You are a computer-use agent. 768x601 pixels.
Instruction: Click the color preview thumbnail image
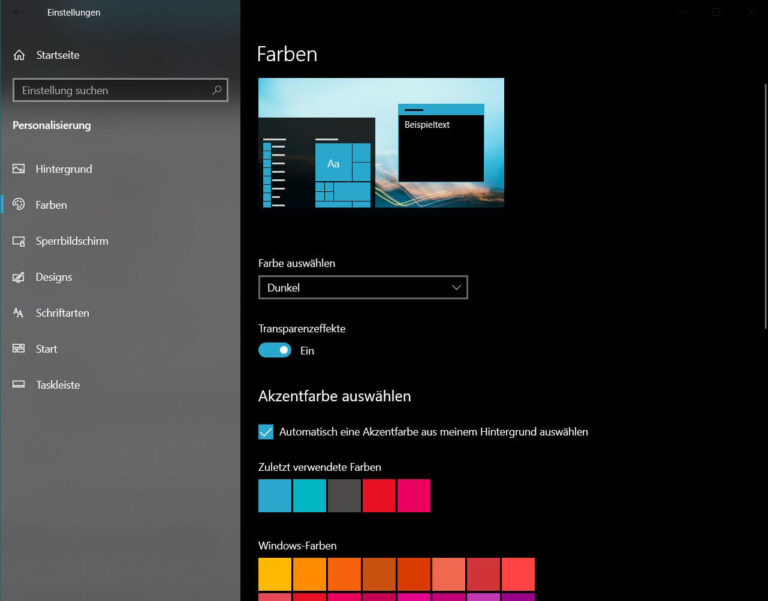click(381, 143)
